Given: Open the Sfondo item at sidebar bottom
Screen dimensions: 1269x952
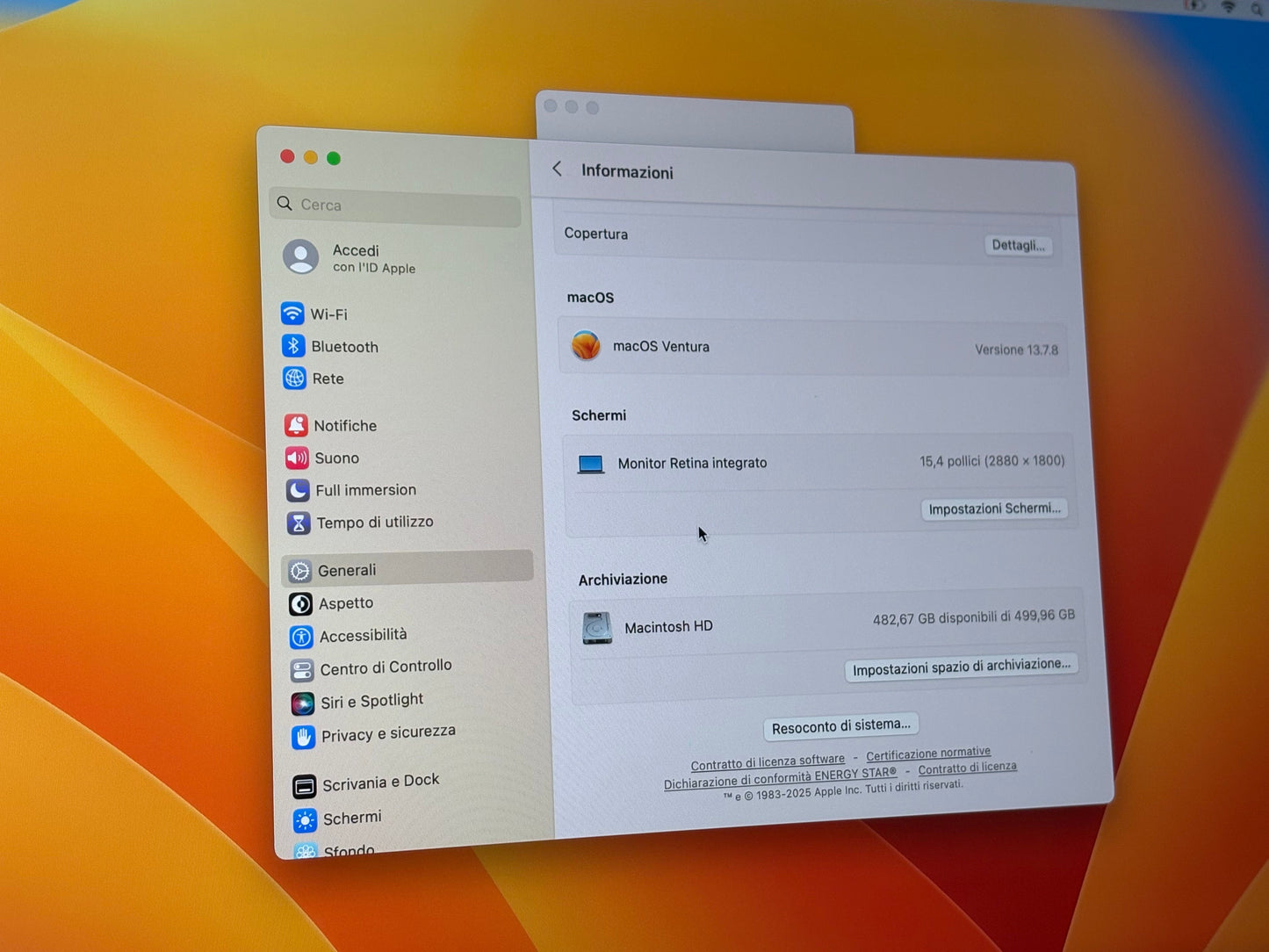Looking at the screenshot, I should [336, 850].
